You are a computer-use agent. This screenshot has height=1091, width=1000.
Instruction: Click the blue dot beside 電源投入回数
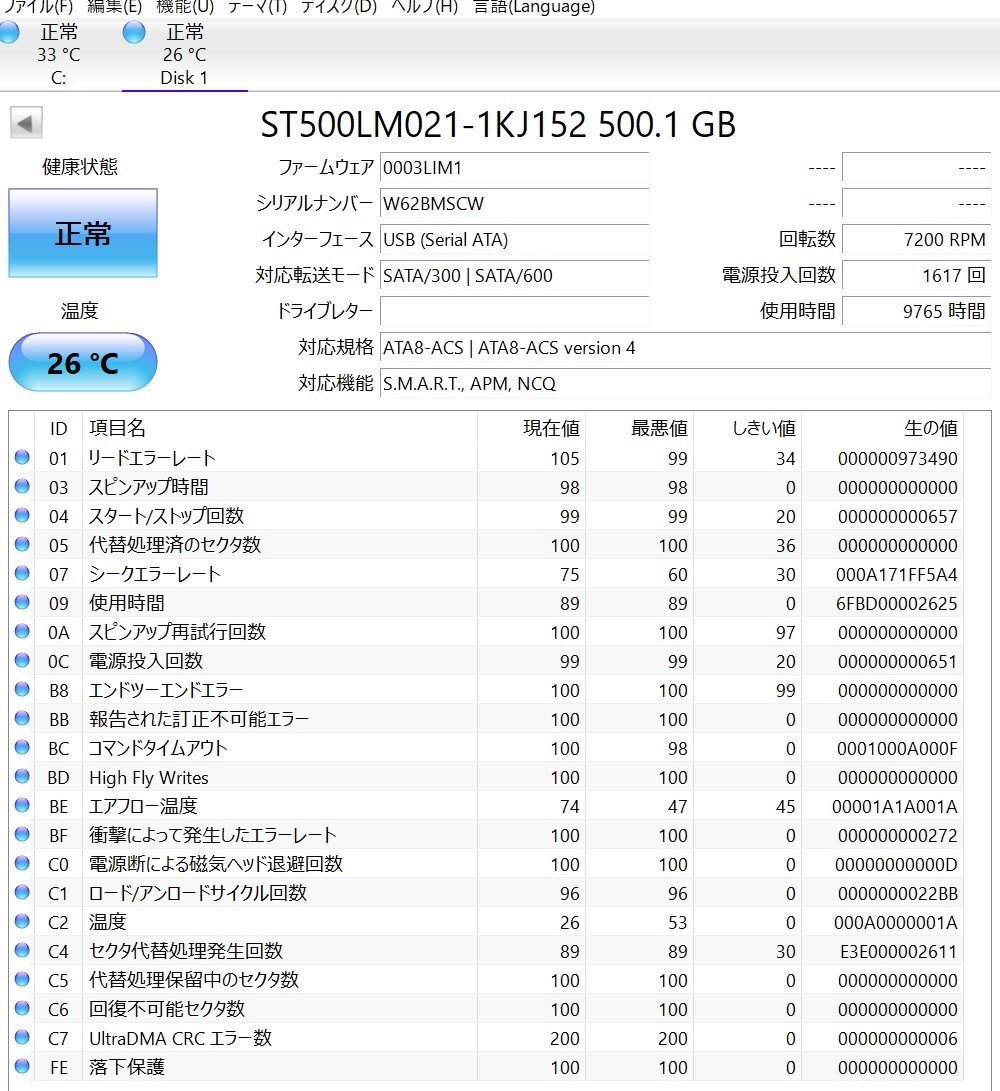point(22,661)
